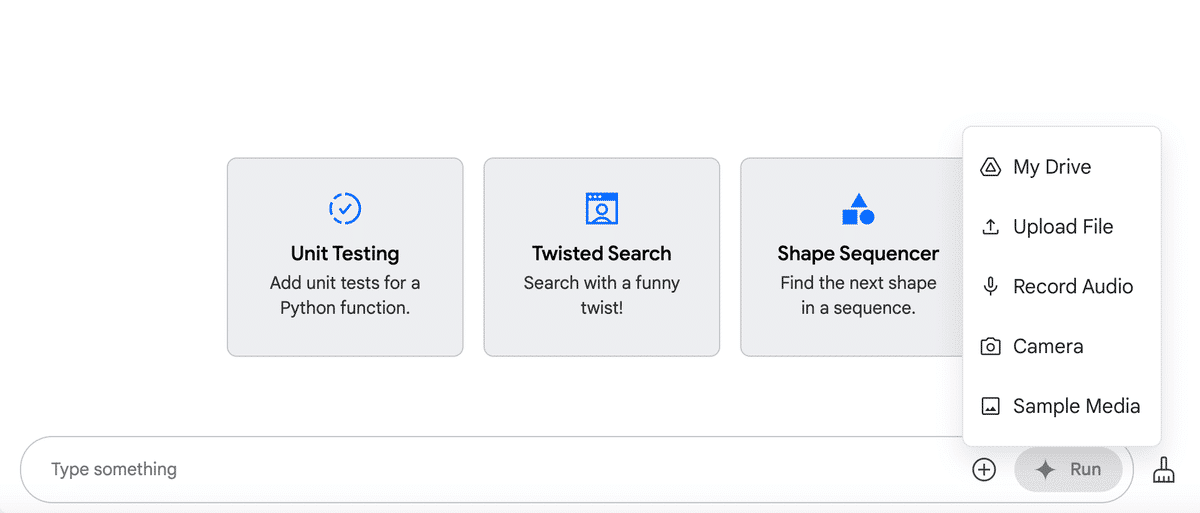Image resolution: width=1200 pixels, height=513 pixels.
Task: Click the Sample Media image icon
Action: [990, 407]
